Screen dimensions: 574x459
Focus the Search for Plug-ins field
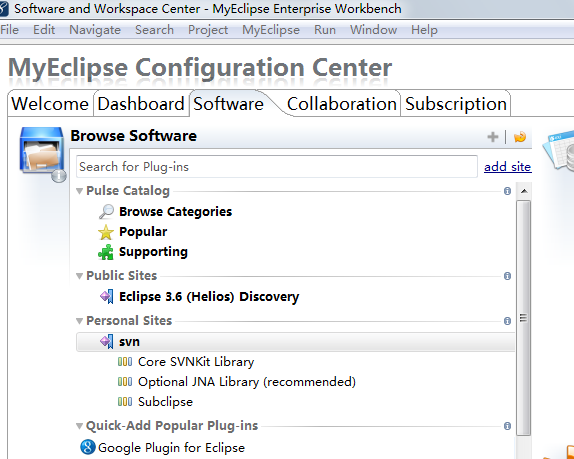[x=277, y=167]
